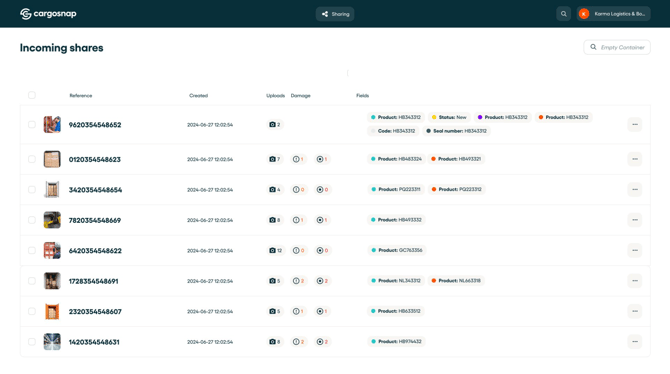Sort by the Reference column header
Viewport: 670px width, 374px height.
coord(81,95)
